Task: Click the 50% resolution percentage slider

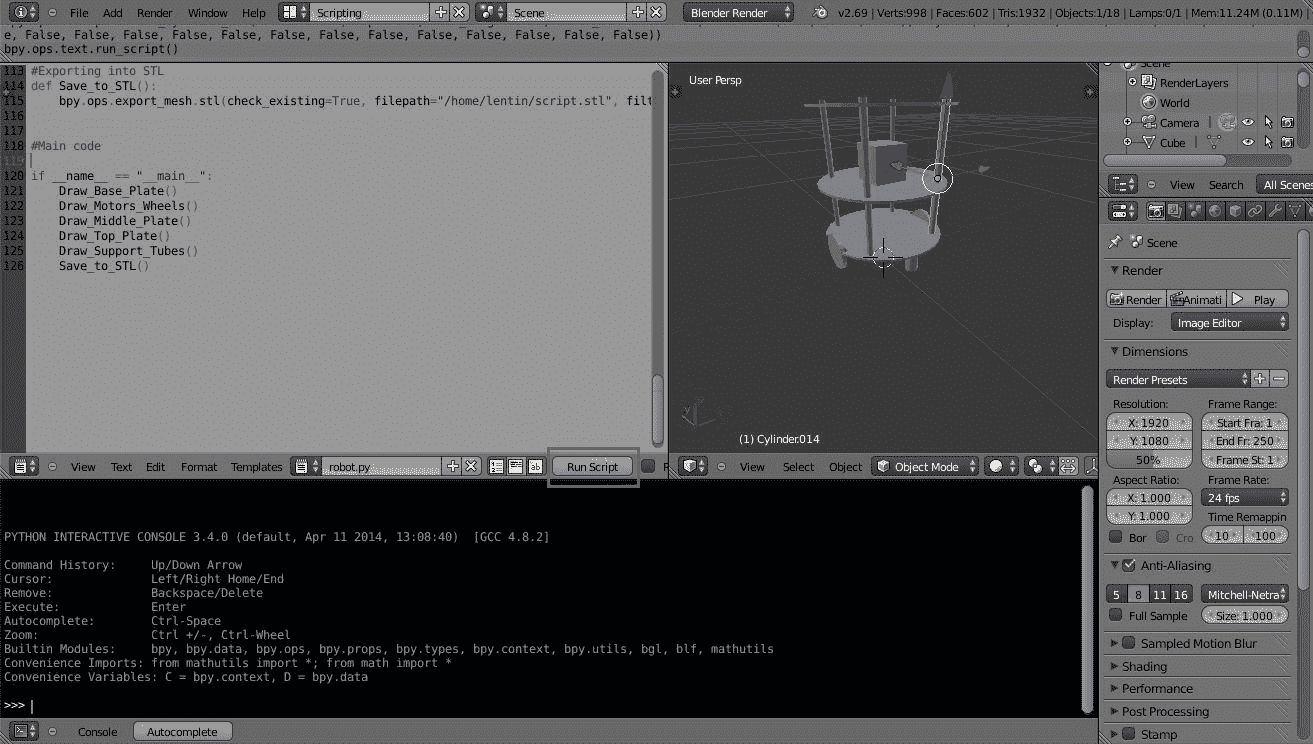Action: click(x=1149, y=460)
